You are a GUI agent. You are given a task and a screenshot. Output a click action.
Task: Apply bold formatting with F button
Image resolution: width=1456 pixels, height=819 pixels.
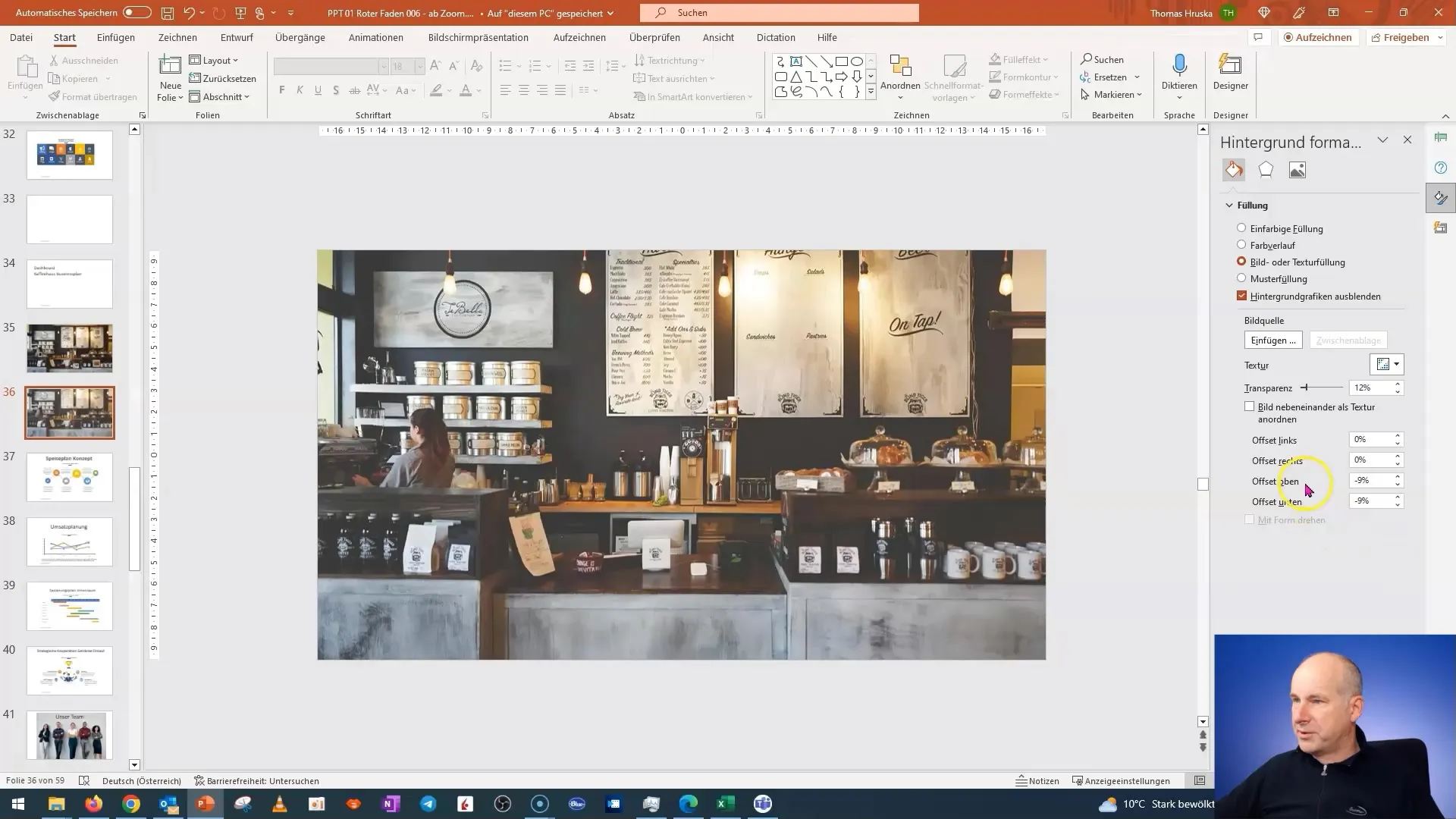(x=282, y=90)
